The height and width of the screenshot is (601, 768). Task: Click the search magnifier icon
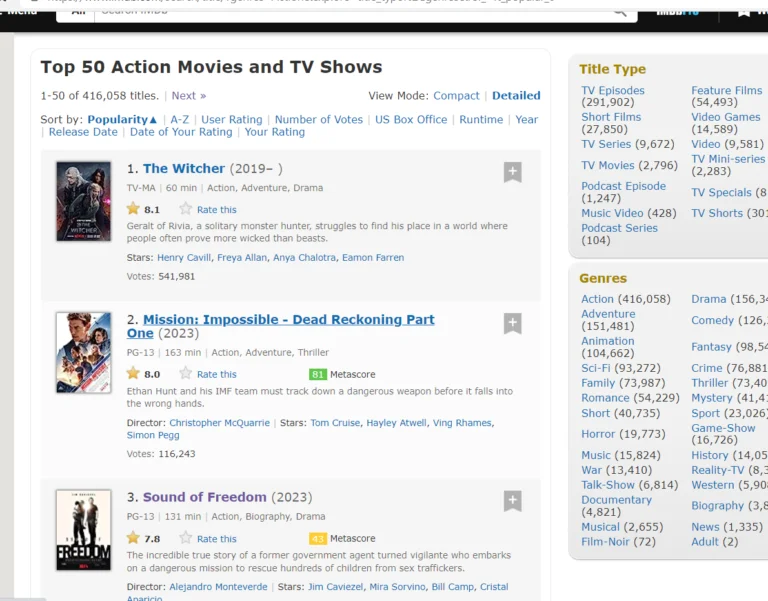(x=620, y=11)
